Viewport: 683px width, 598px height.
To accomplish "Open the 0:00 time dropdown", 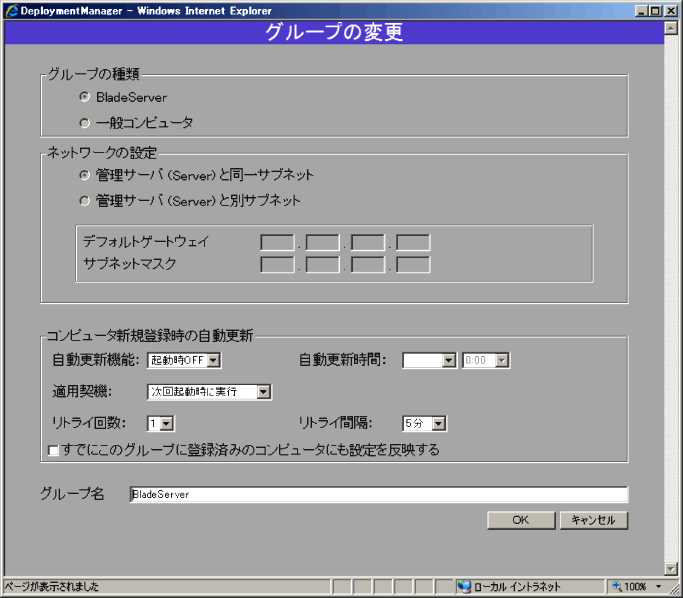I will pos(486,360).
